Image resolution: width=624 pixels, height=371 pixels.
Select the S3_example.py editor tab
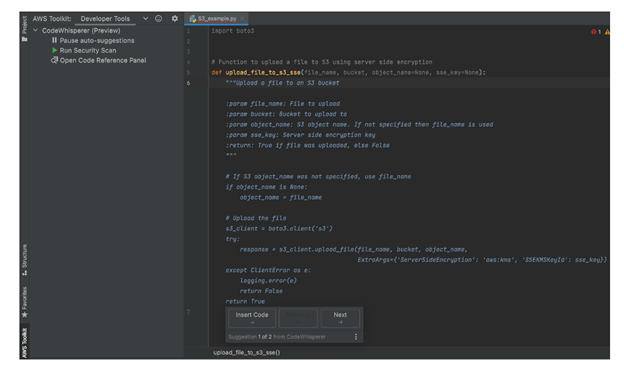coord(216,18)
